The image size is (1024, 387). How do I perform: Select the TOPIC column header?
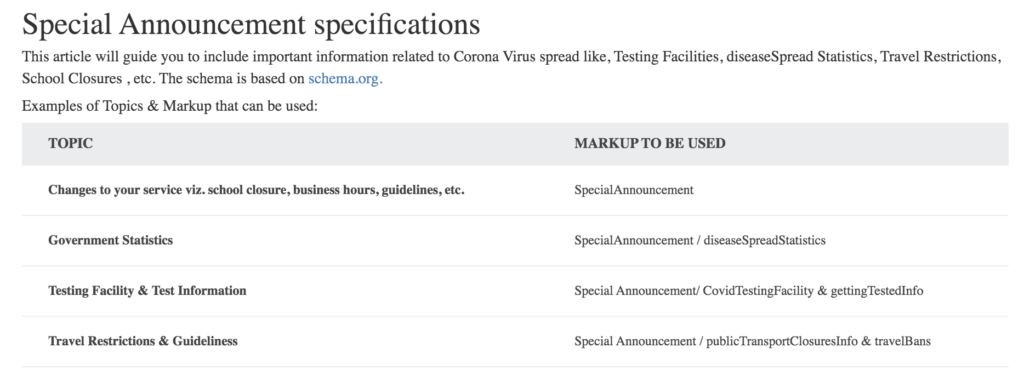click(x=71, y=144)
